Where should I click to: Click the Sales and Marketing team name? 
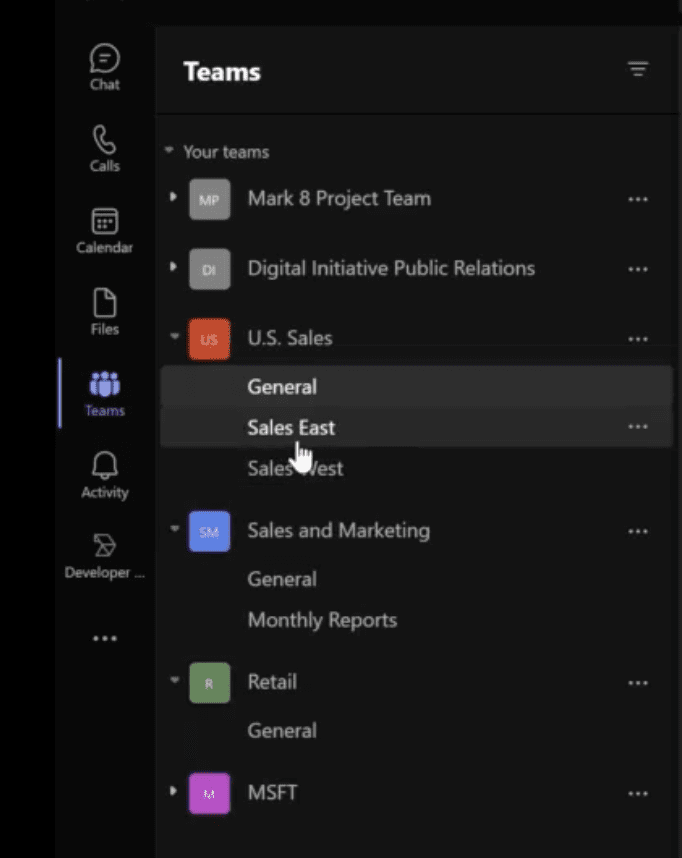click(x=339, y=531)
